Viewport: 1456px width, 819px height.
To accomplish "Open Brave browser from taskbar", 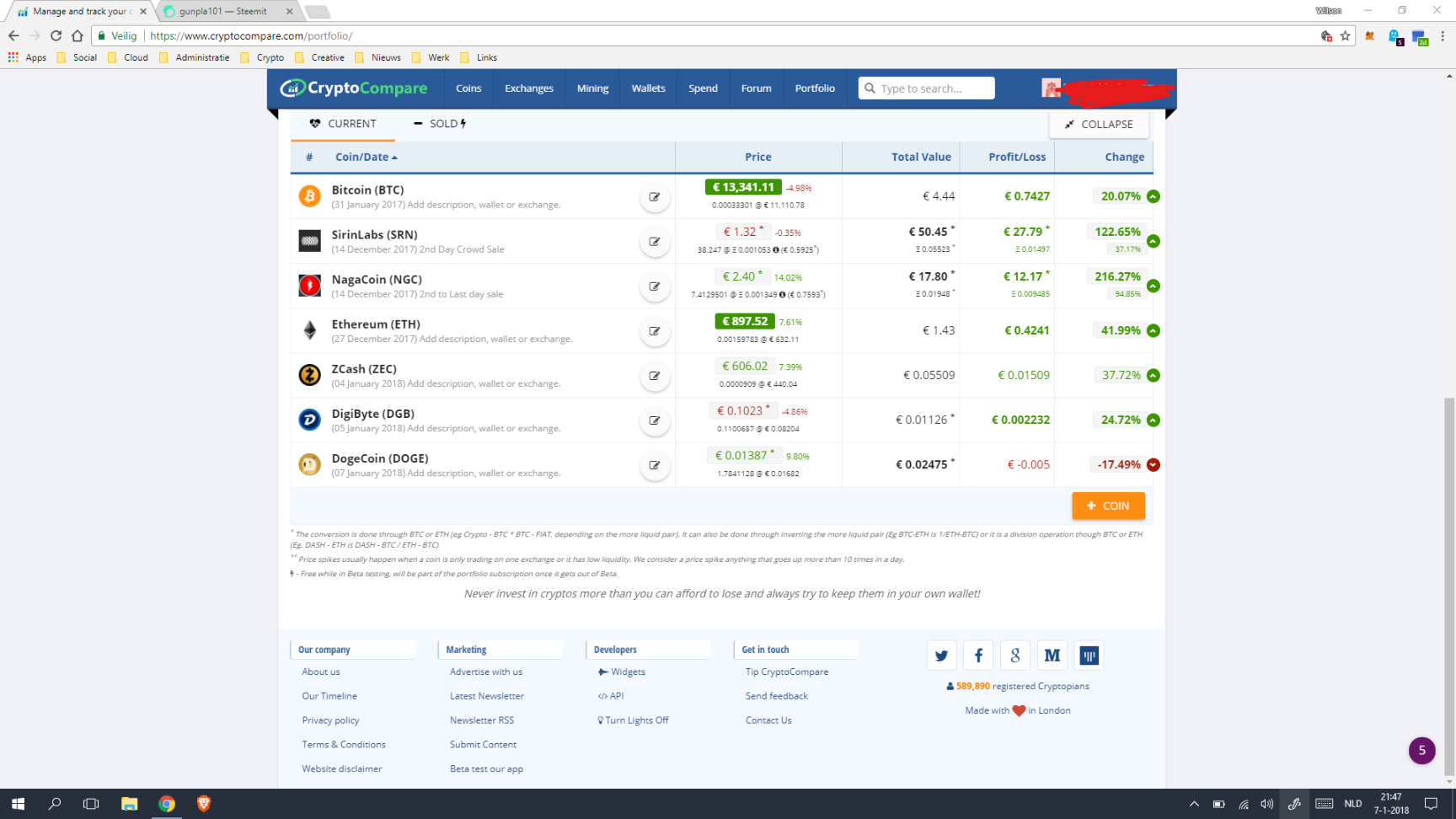I will coord(203,804).
